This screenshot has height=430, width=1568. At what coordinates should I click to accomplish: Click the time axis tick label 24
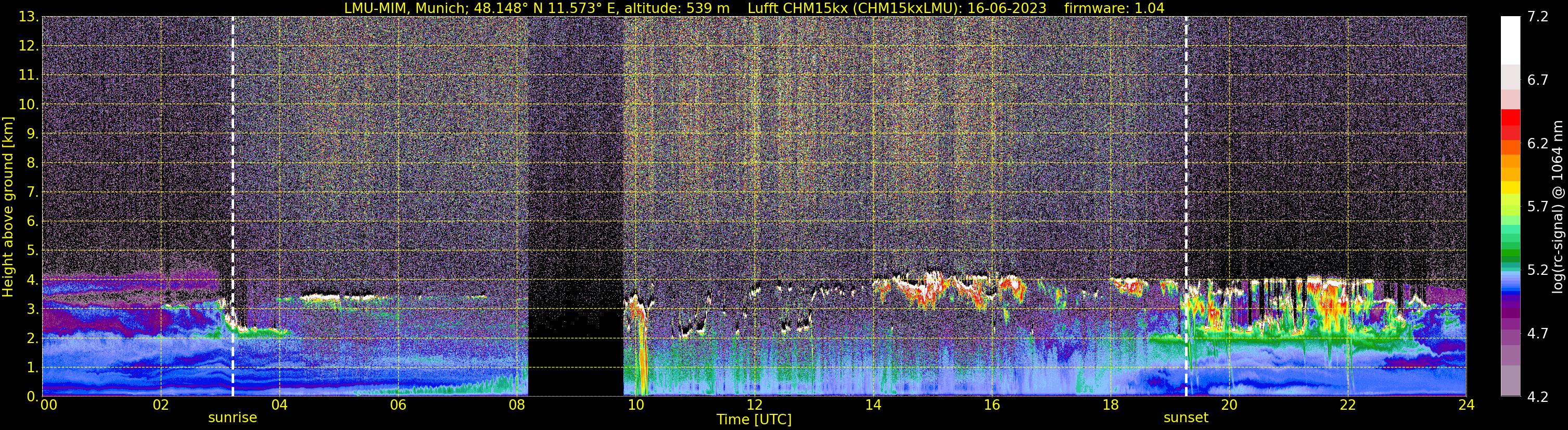pos(1467,406)
